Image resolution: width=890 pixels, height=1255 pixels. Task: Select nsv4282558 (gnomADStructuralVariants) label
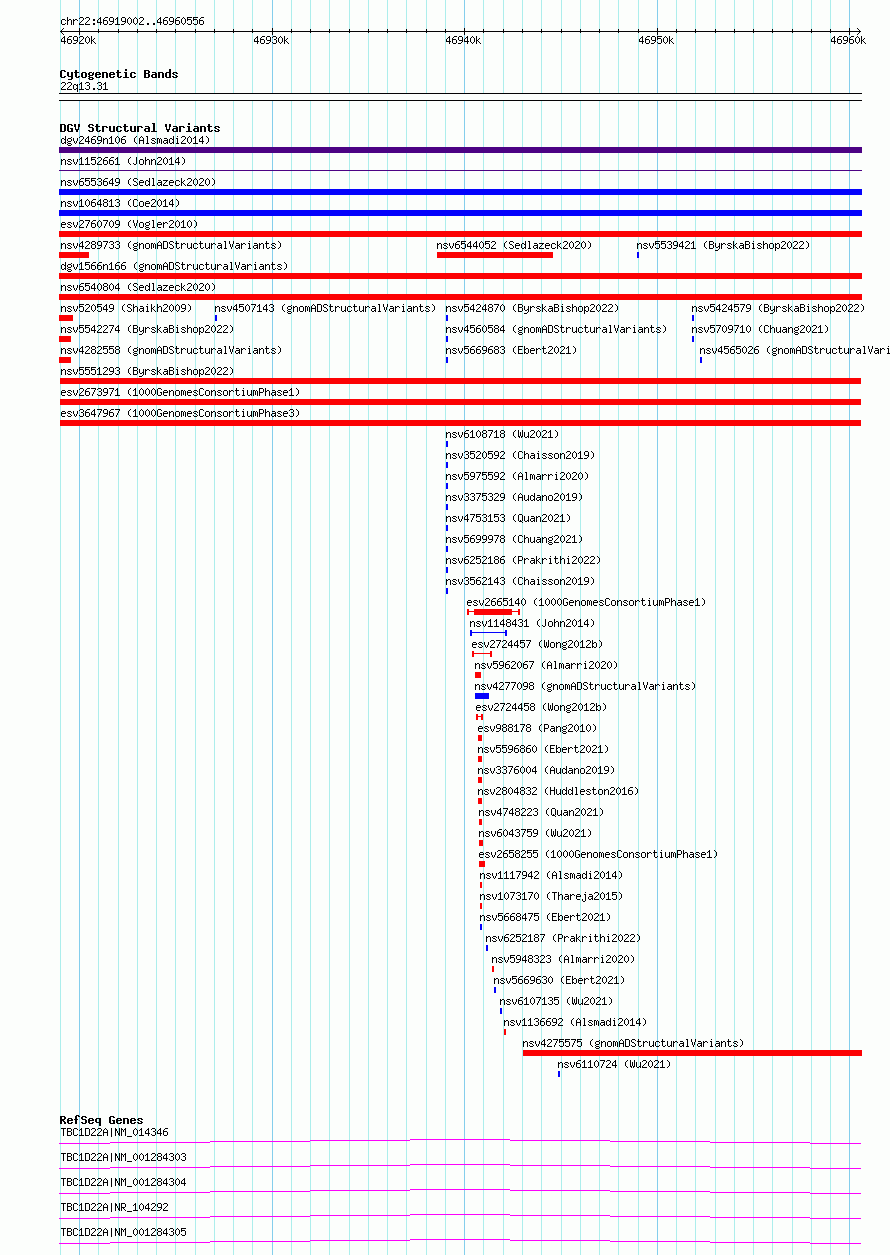click(171, 351)
